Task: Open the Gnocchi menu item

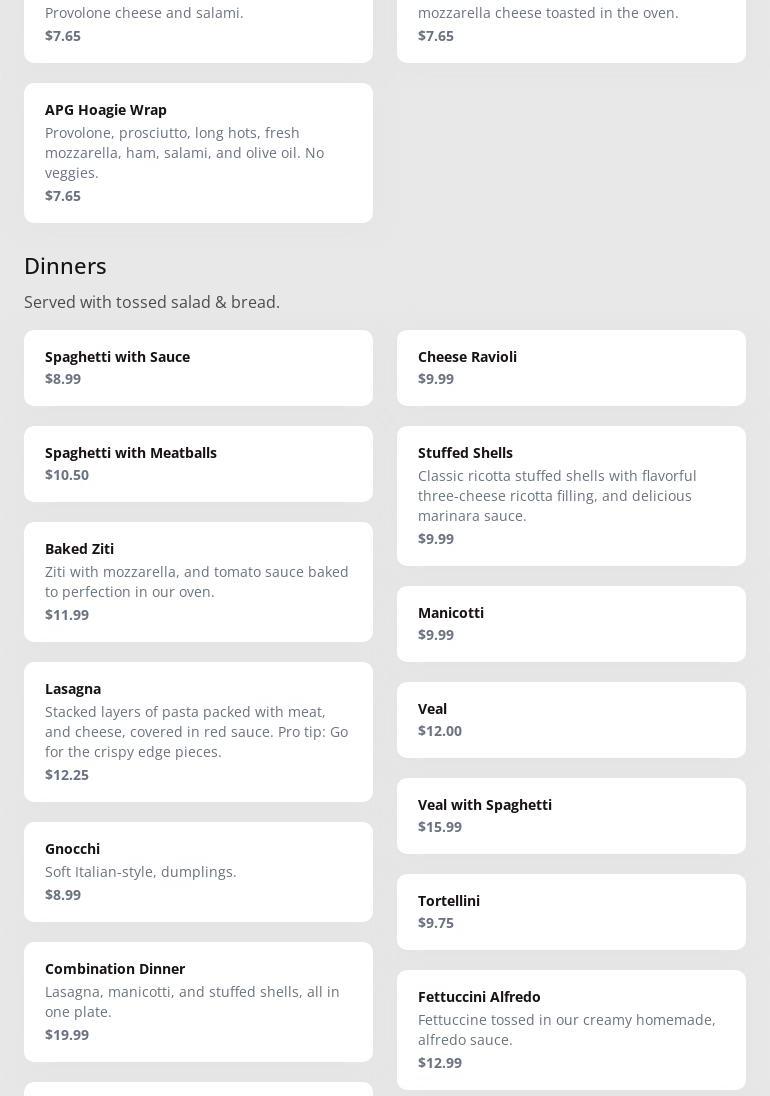Action: tap(198, 871)
